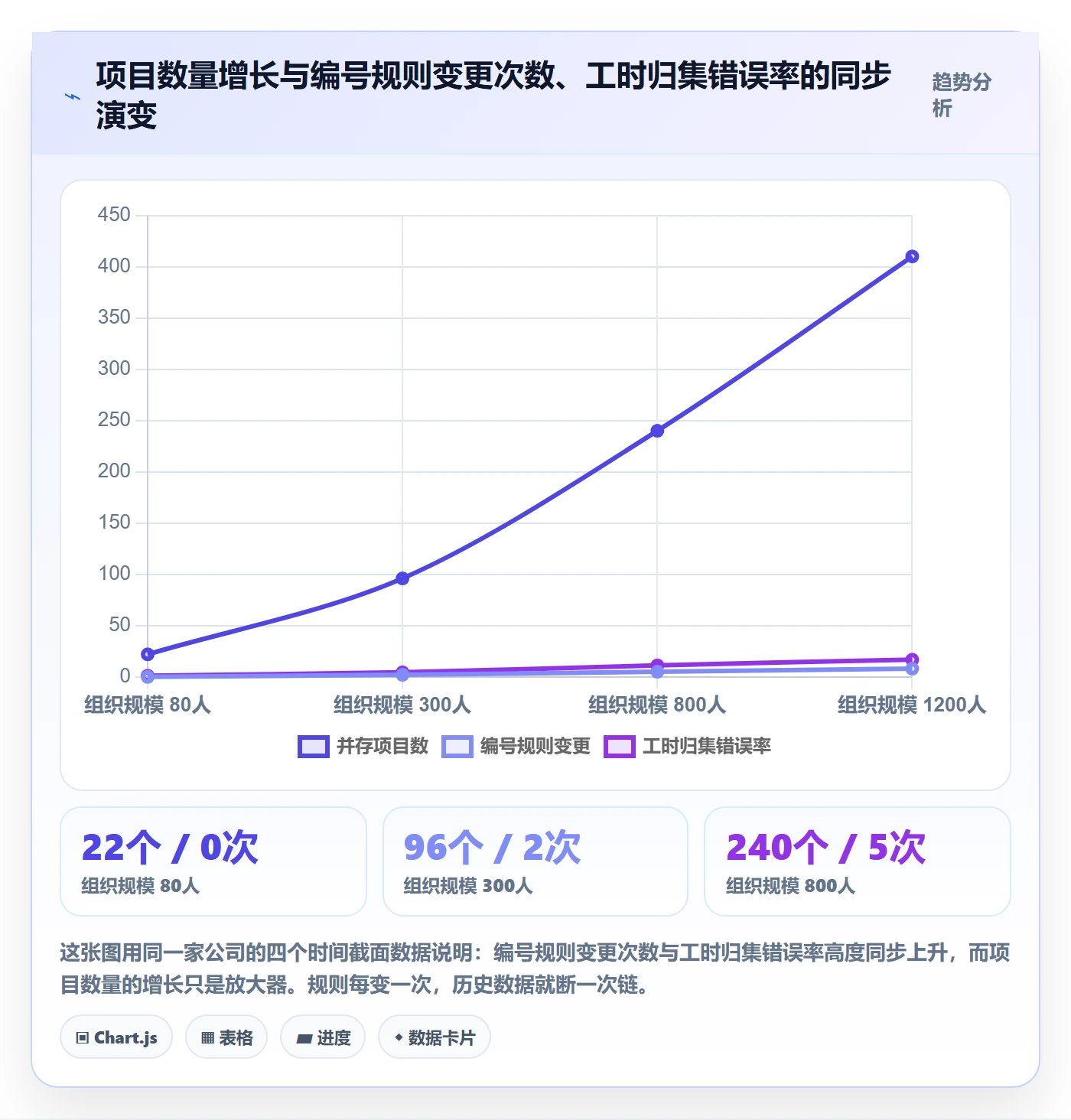Click the y-axis value 100
Image resolution: width=1071 pixels, height=1120 pixels.
point(114,574)
